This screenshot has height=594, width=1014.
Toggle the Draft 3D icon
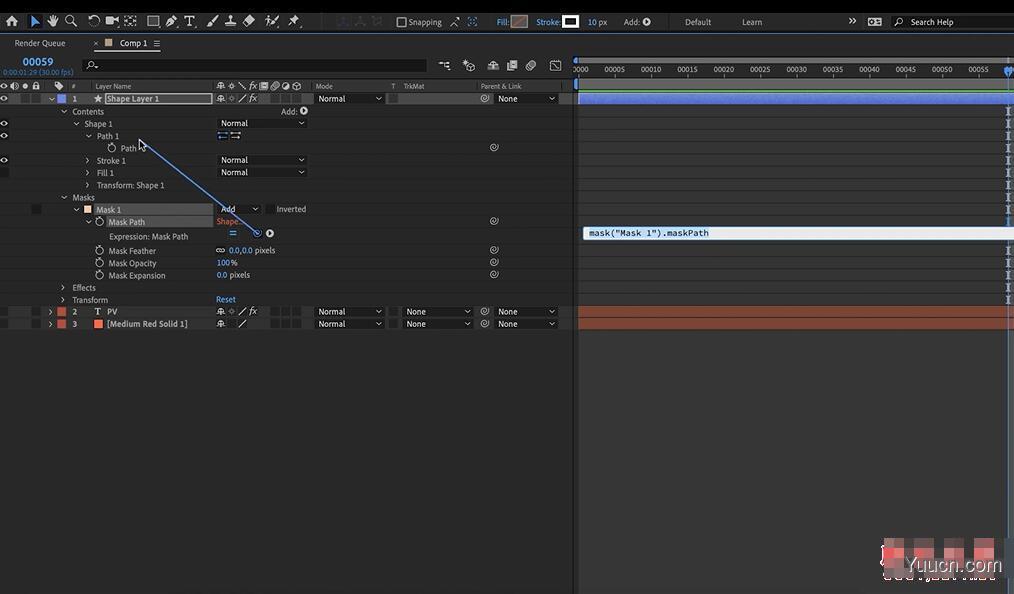coord(469,65)
